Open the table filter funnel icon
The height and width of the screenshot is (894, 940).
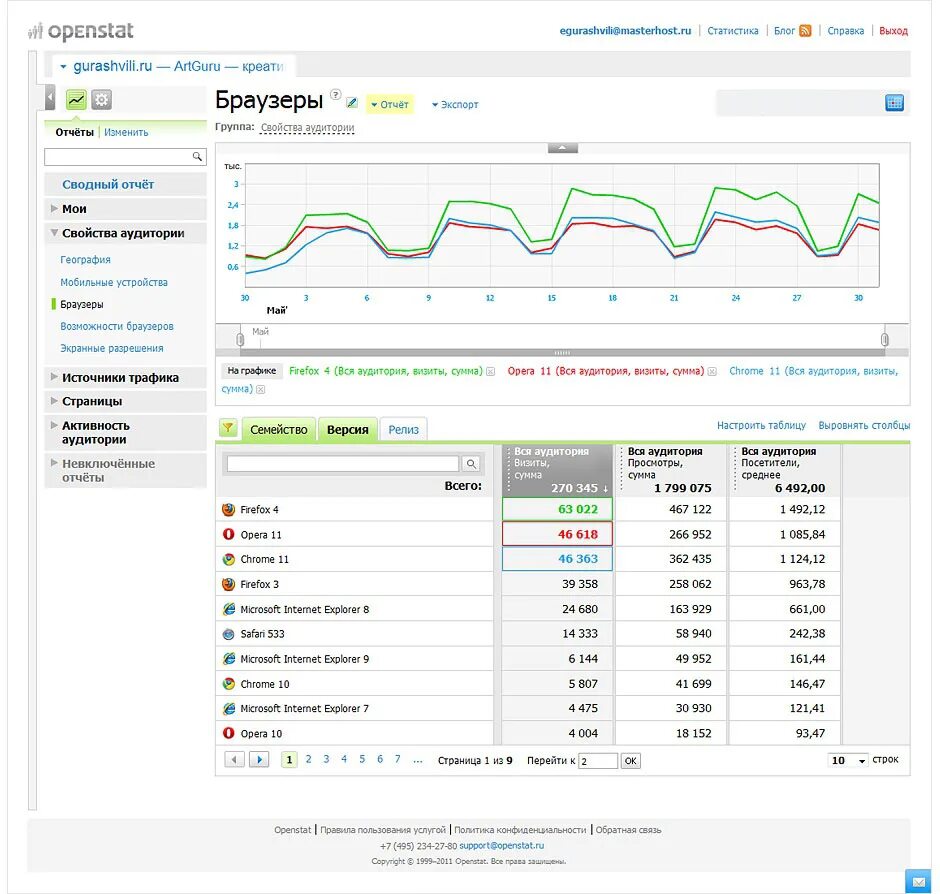(228, 428)
